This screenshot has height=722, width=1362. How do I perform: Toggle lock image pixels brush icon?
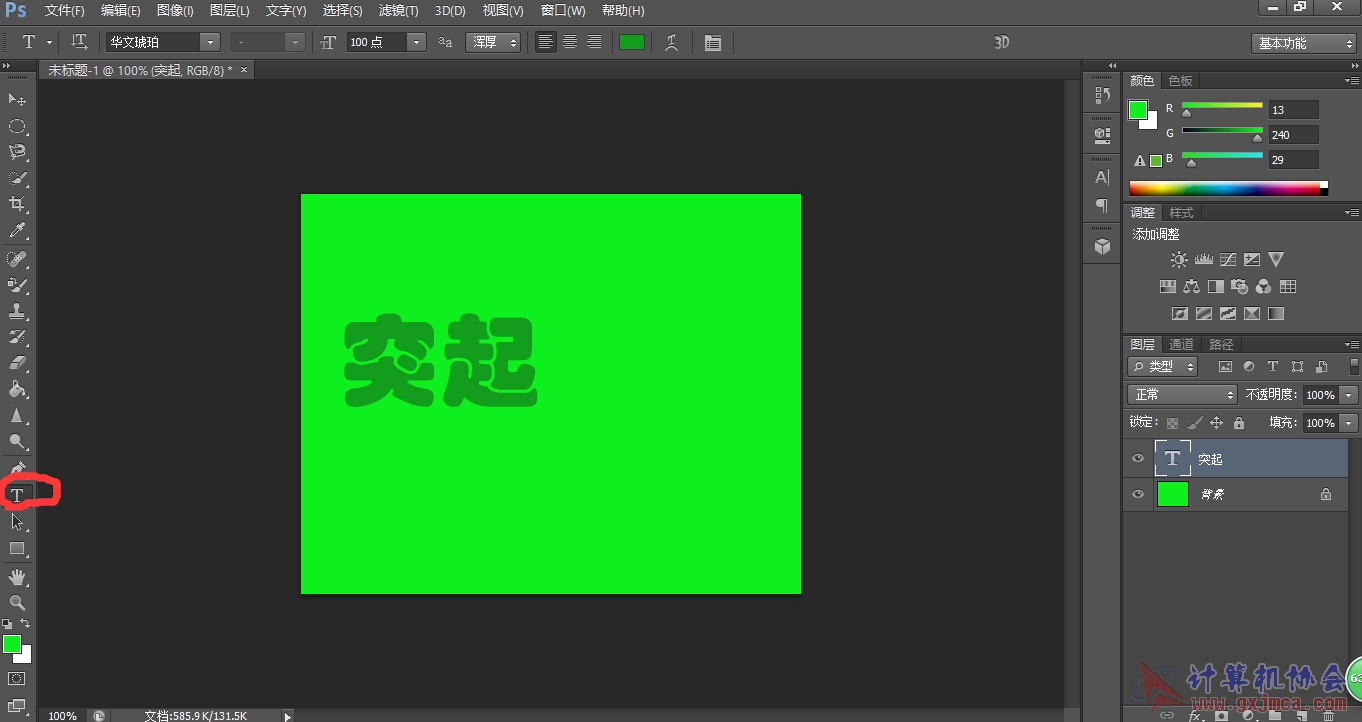coord(1194,423)
